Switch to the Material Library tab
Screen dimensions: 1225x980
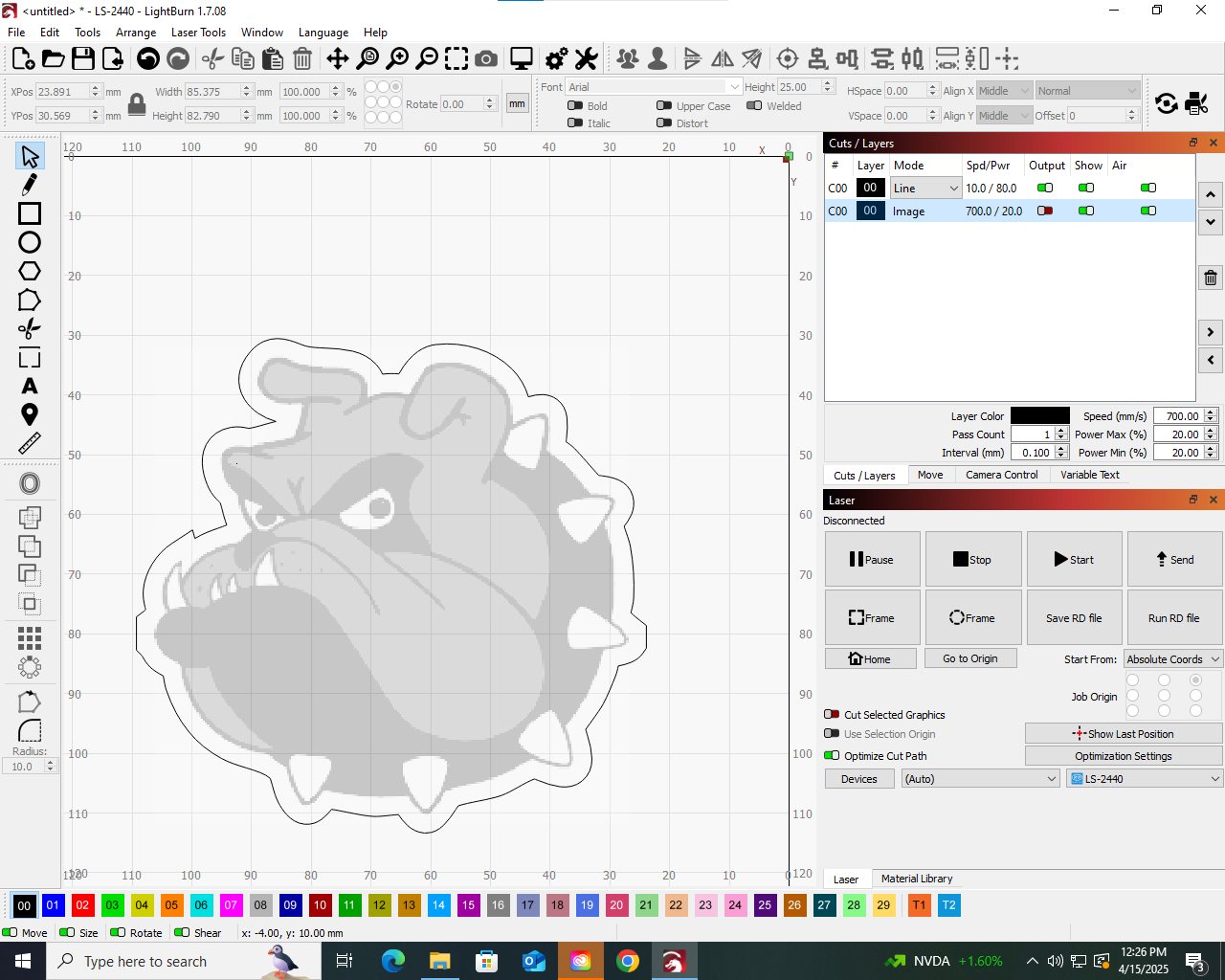point(916,879)
